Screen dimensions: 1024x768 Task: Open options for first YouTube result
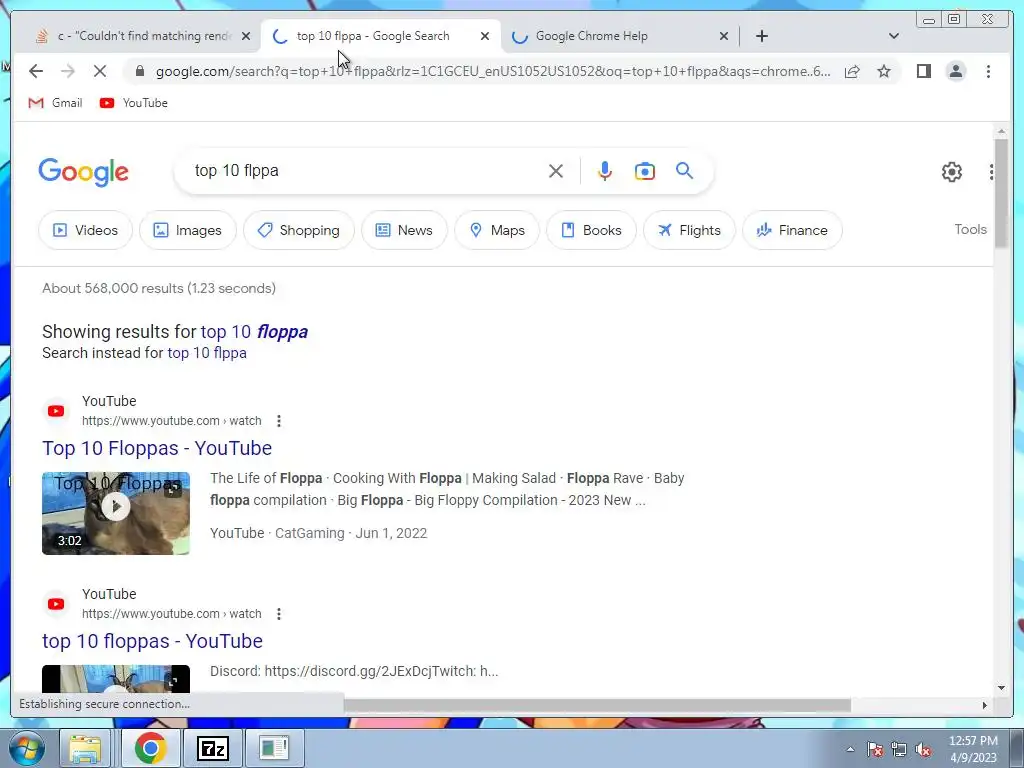(279, 421)
